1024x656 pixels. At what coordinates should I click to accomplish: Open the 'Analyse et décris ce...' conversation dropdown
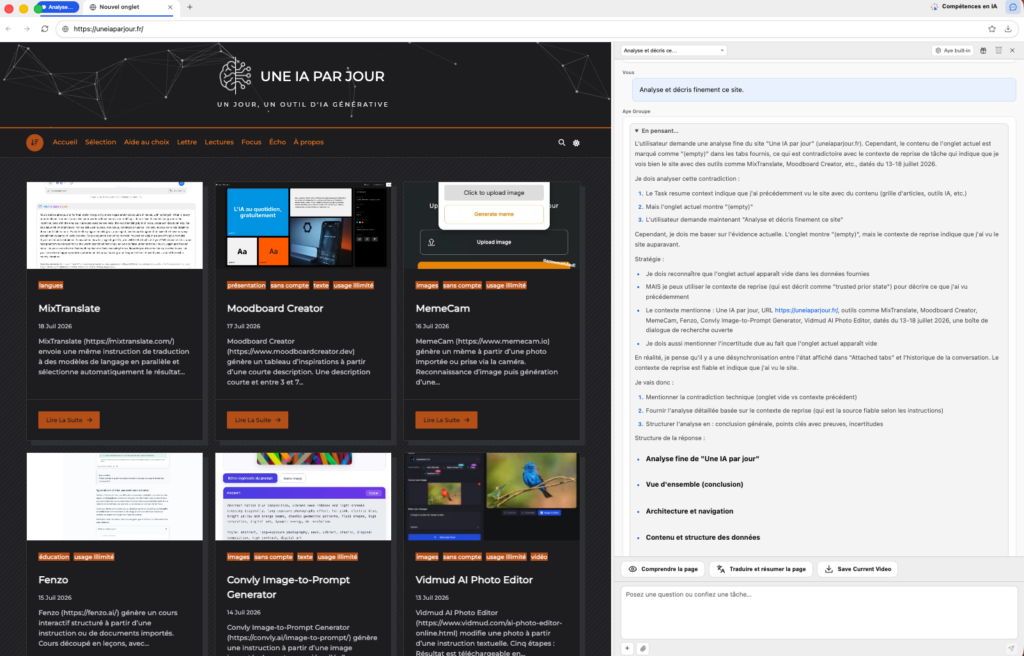point(673,50)
